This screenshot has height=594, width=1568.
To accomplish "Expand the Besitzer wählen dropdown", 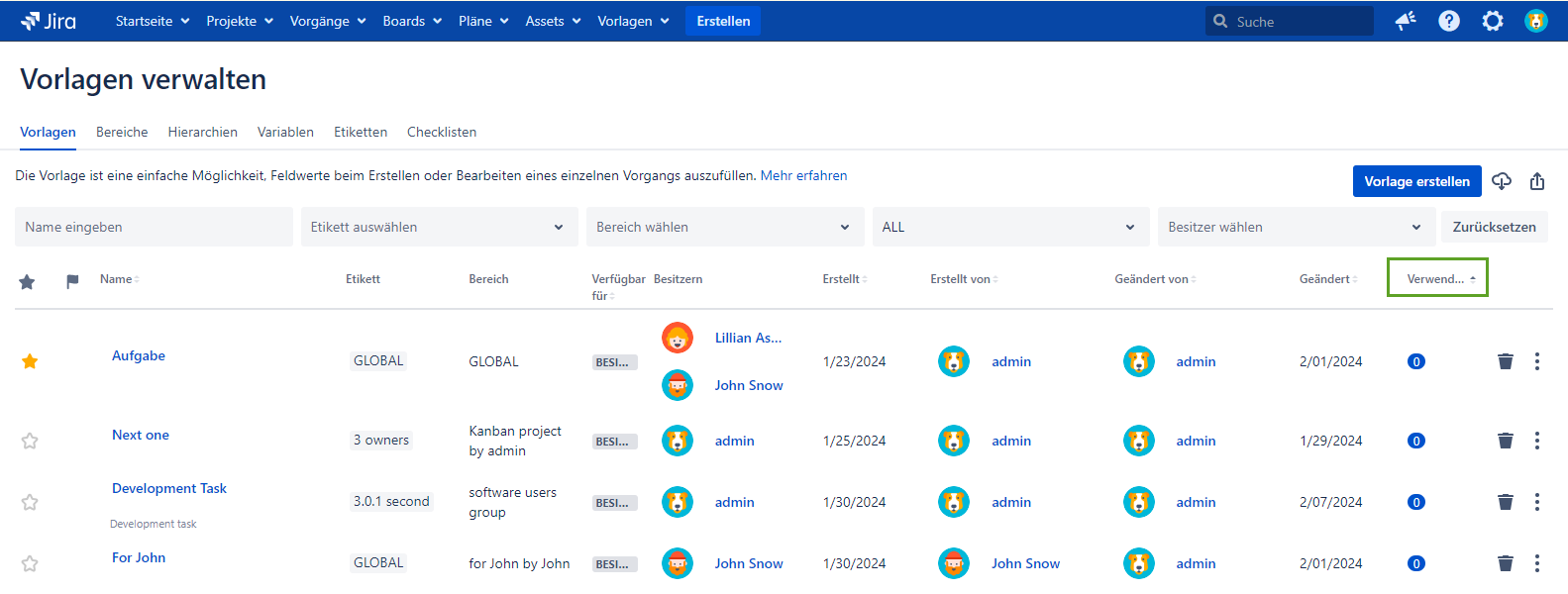I will point(1295,227).
